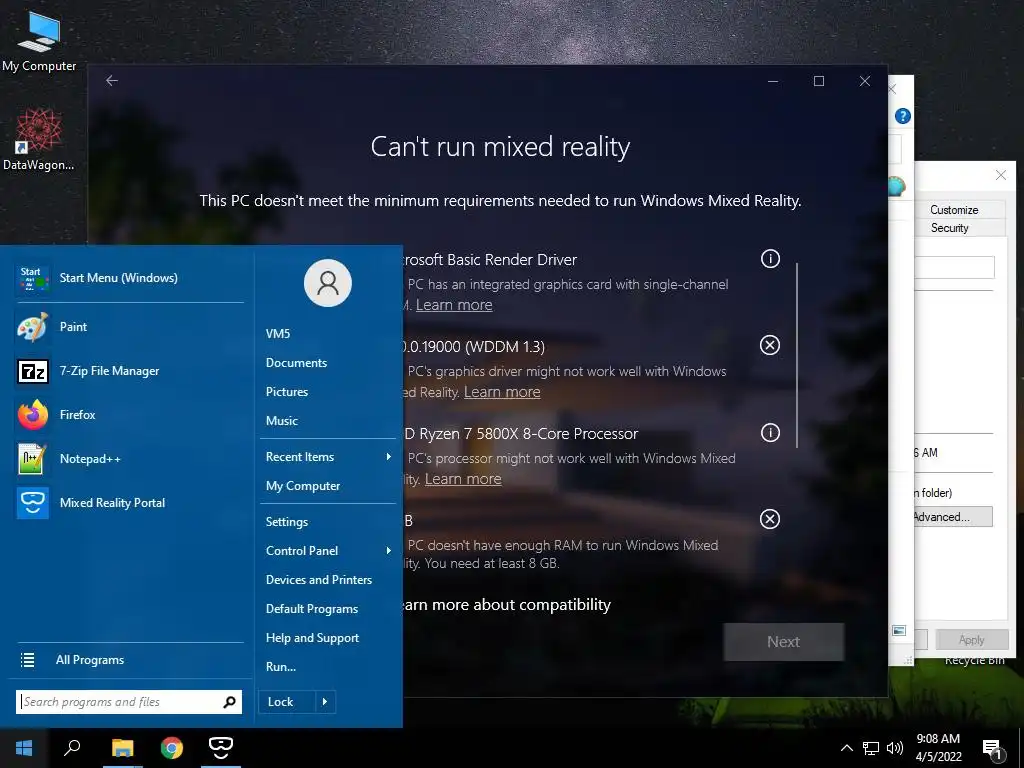The width and height of the screenshot is (1024, 768).
Task: Click the Lock button
Action: [x=287, y=702]
